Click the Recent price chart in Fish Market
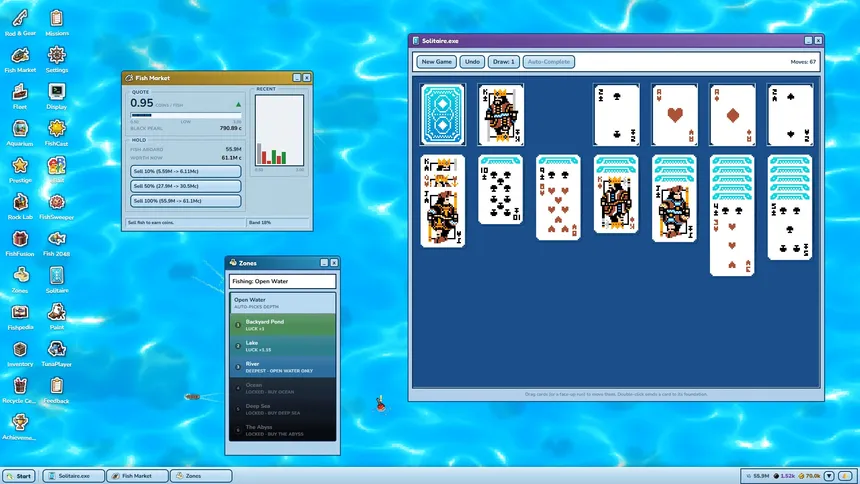 [279, 130]
